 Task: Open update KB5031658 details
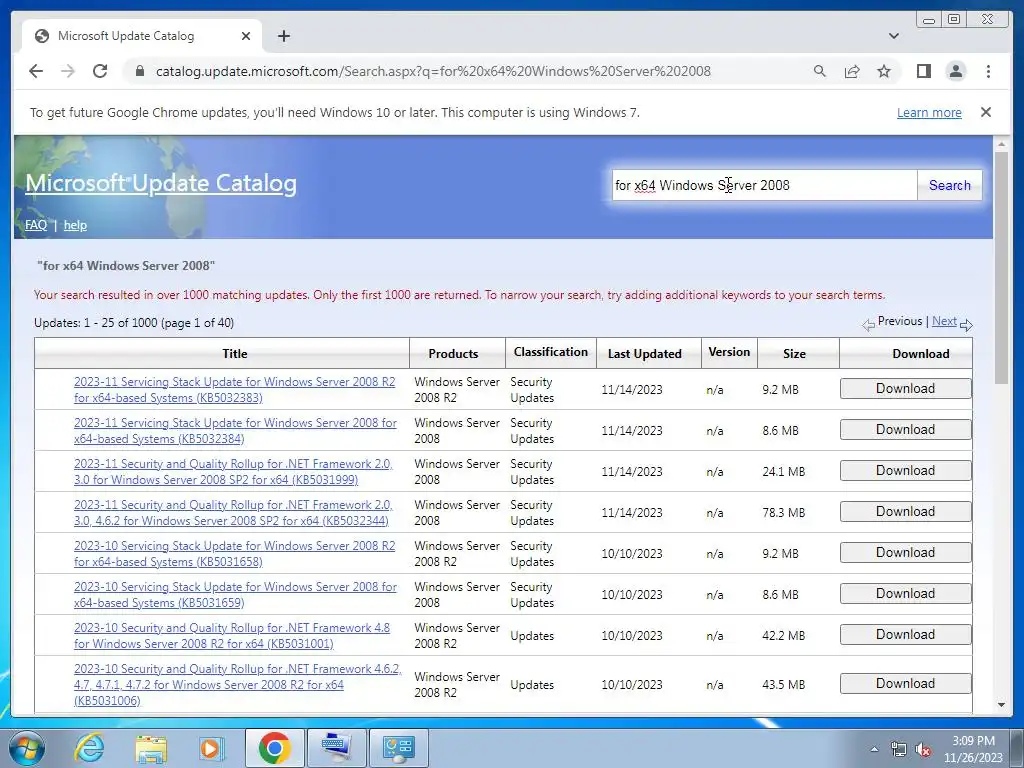(234, 554)
